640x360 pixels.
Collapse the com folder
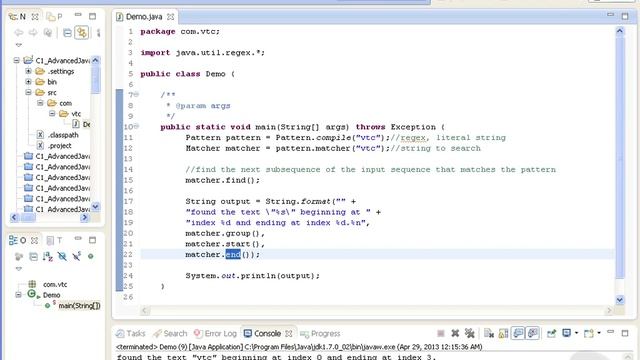(x=40, y=103)
